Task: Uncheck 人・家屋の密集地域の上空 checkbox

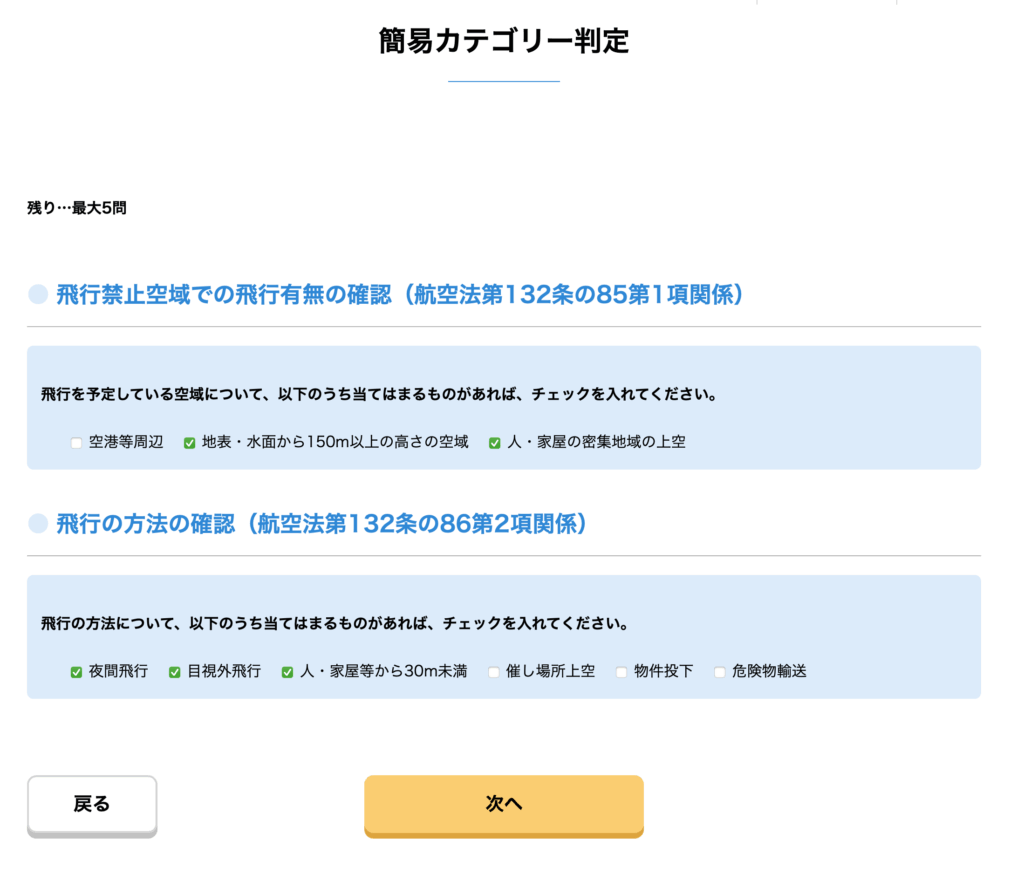Action: click(x=494, y=443)
